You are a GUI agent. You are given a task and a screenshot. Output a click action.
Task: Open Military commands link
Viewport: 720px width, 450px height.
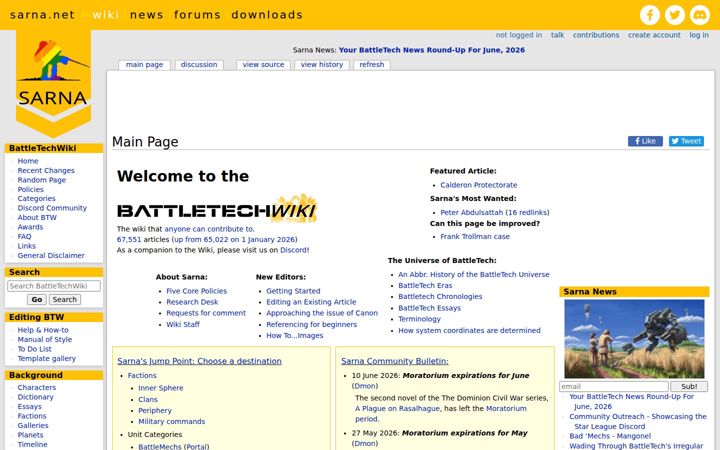point(171,422)
